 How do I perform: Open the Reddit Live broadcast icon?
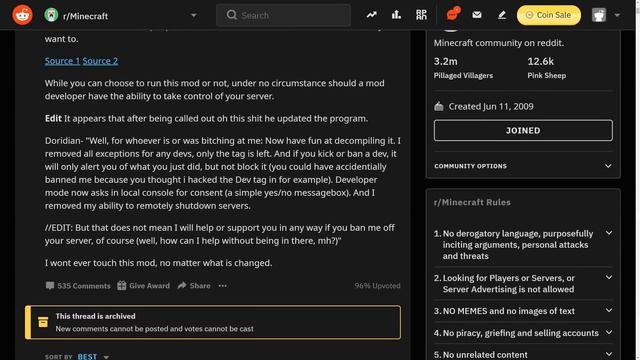[421, 15]
